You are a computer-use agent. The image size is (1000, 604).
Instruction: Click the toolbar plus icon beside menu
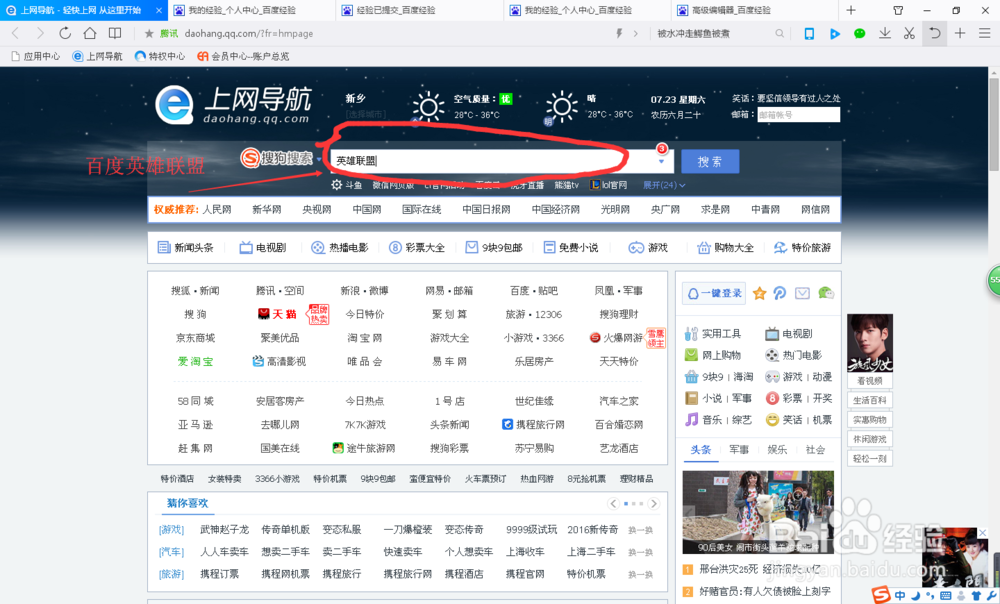pyautogui.click(x=960, y=33)
